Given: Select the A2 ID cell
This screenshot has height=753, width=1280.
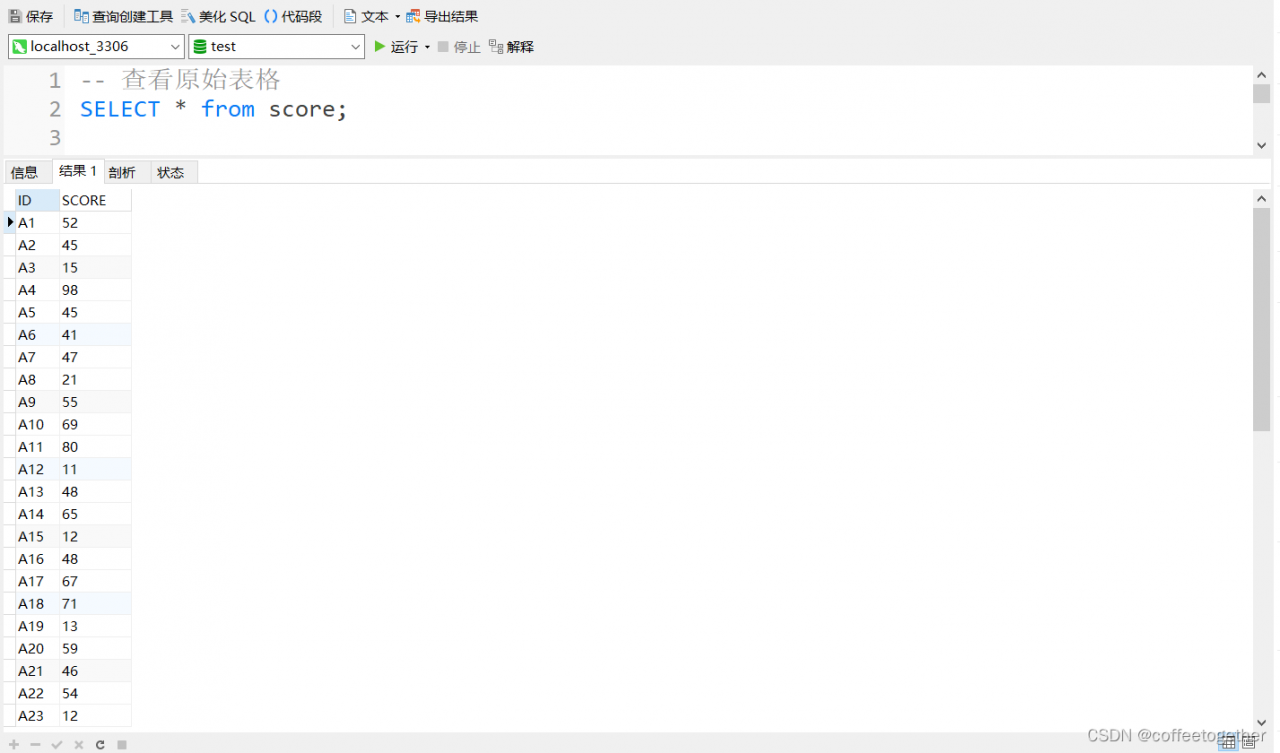Looking at the screenshot, I should click(37, 245).
